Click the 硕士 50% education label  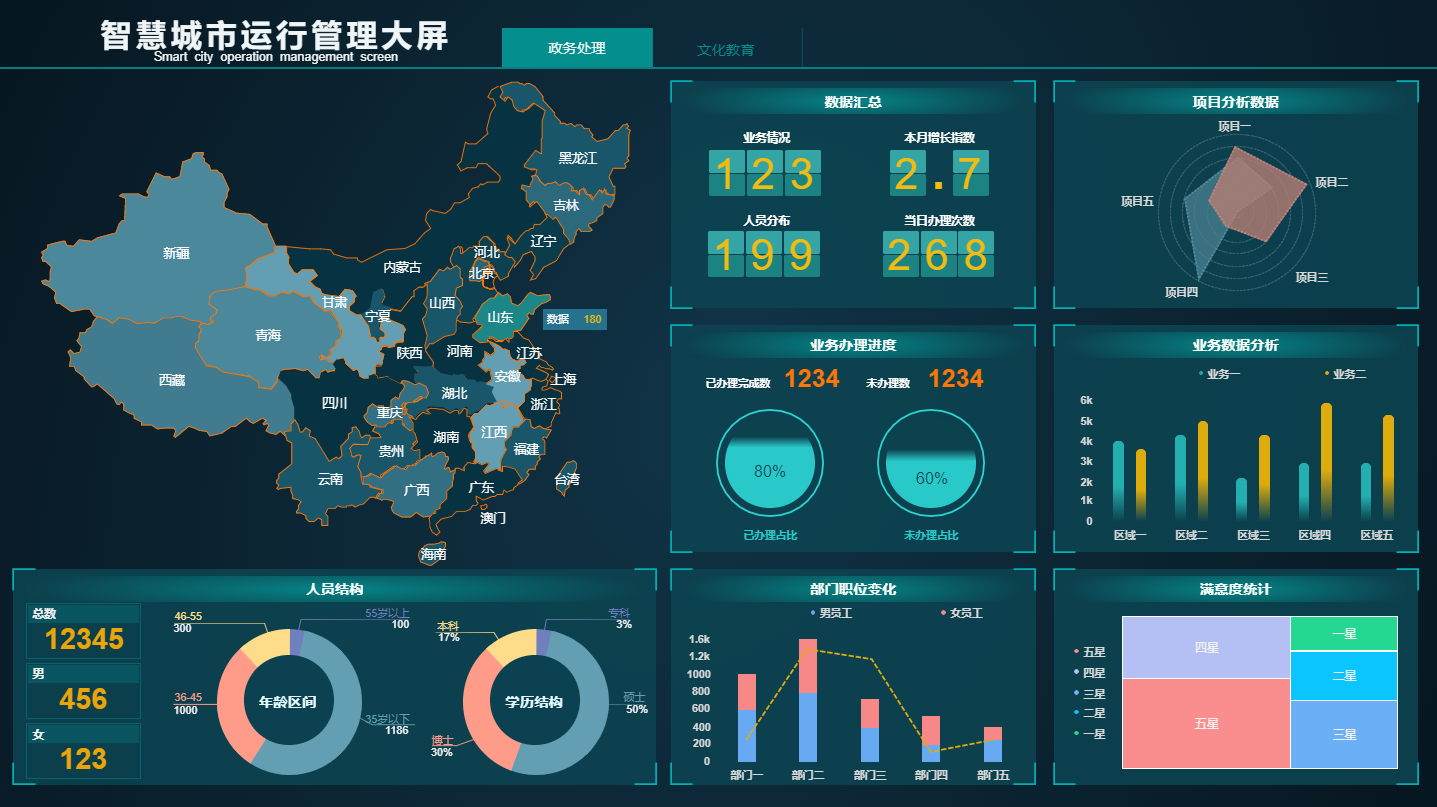[x=636, y=703]
